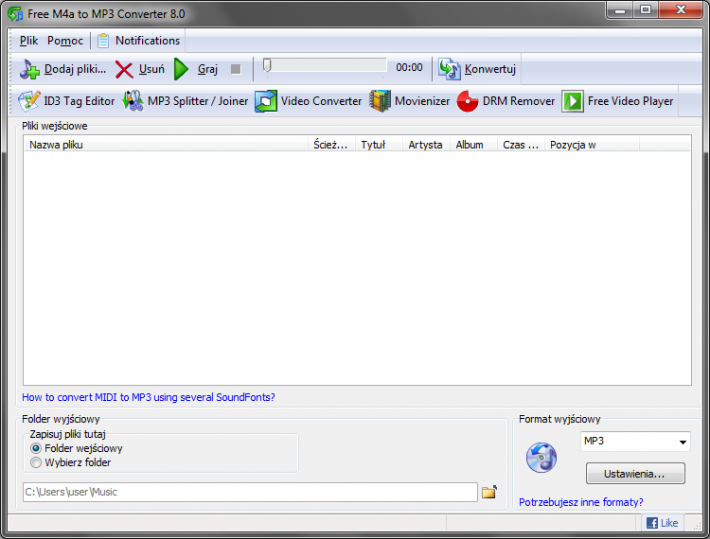
Task: Select Wybierz folder radio button
Action: click(x=36, y=462)
